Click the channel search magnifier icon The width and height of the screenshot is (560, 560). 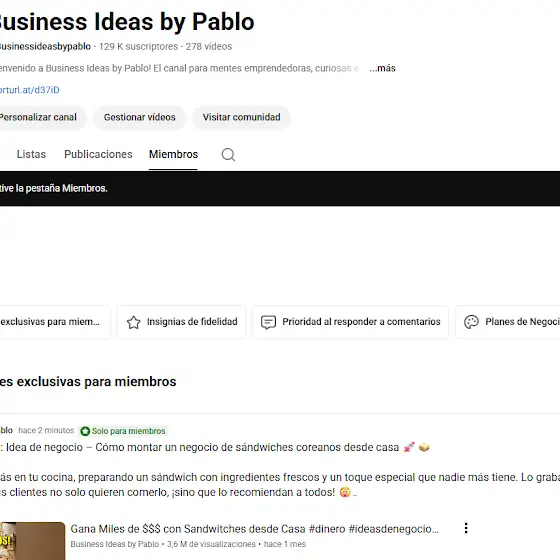[228, 155]
